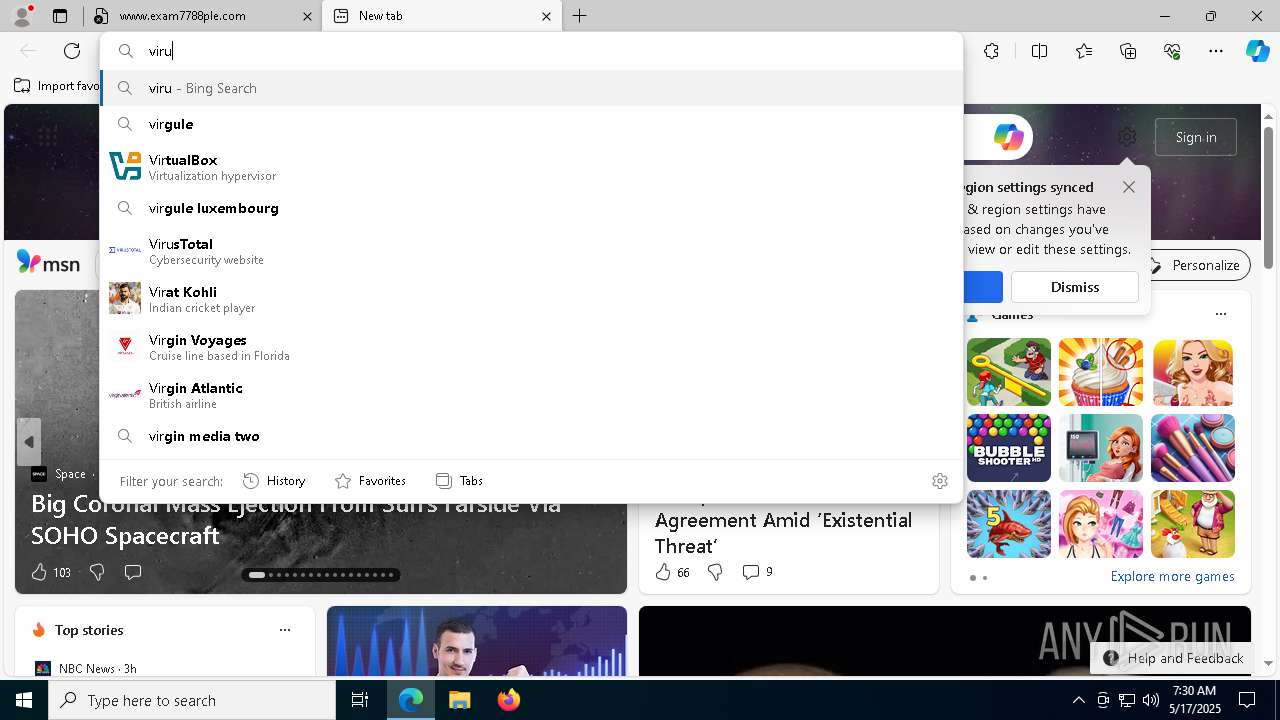Add a new tab with plus button

point(580,16)
